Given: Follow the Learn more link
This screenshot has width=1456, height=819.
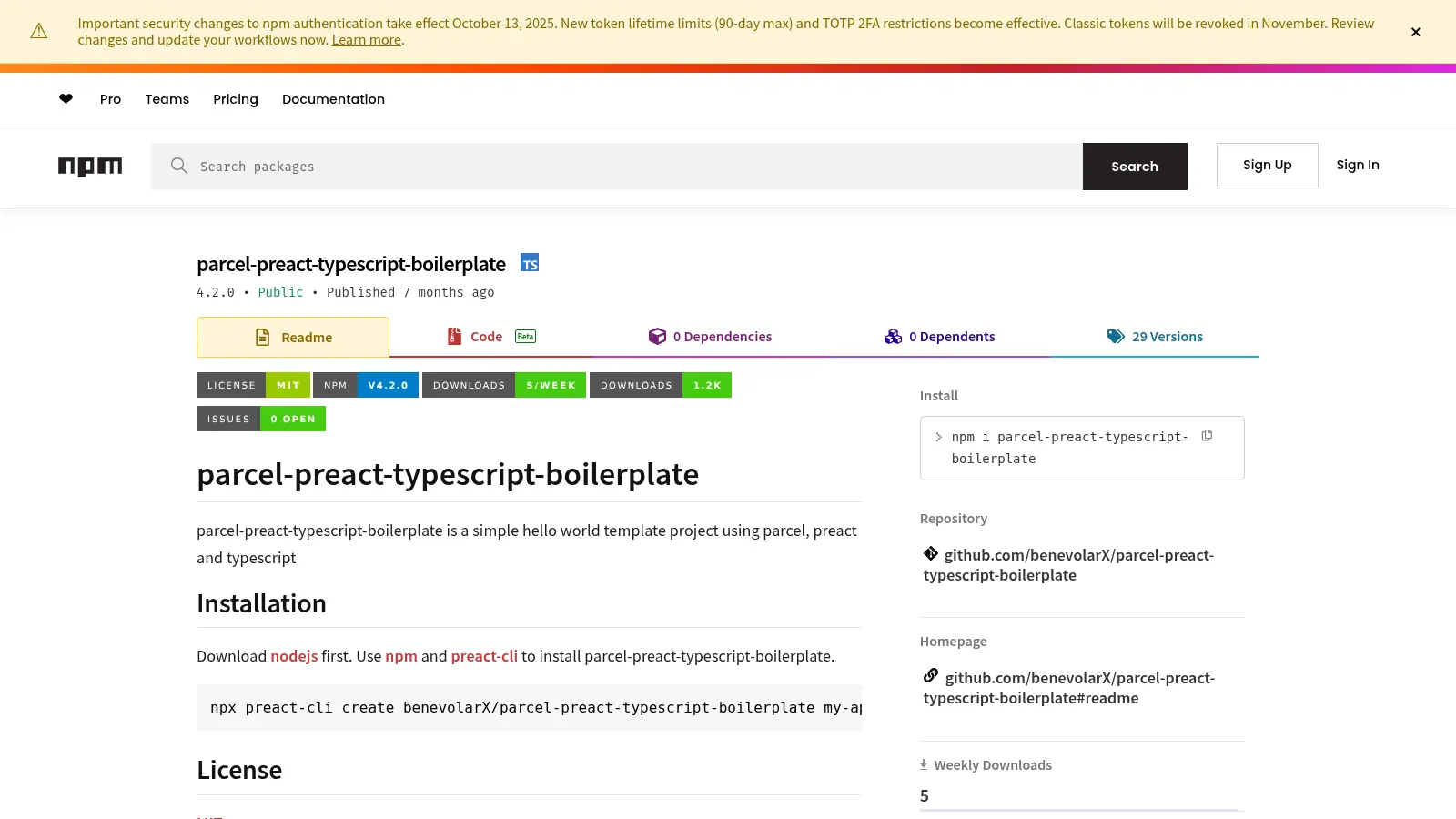Looking at the screenshot, I should pyautogui.click(x=367, y=40).
